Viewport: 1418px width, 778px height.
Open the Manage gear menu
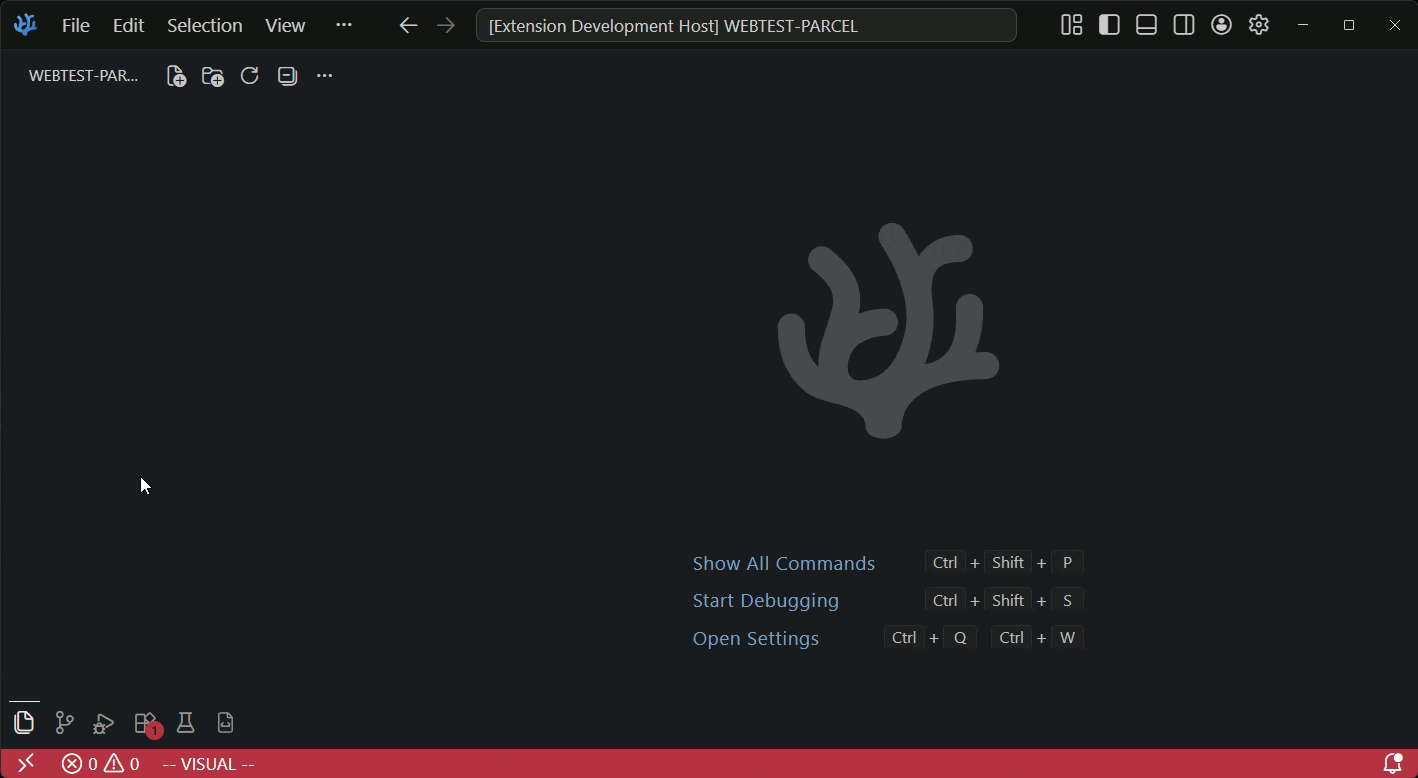[x=1259, y=25]
